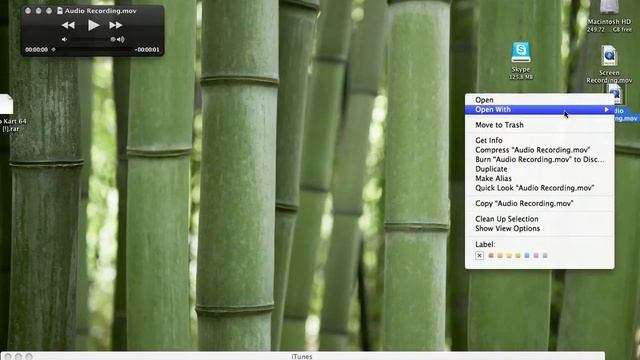Click the maximum volume speaker icon
The image size is (640, 360).
(x=121, y=40)
